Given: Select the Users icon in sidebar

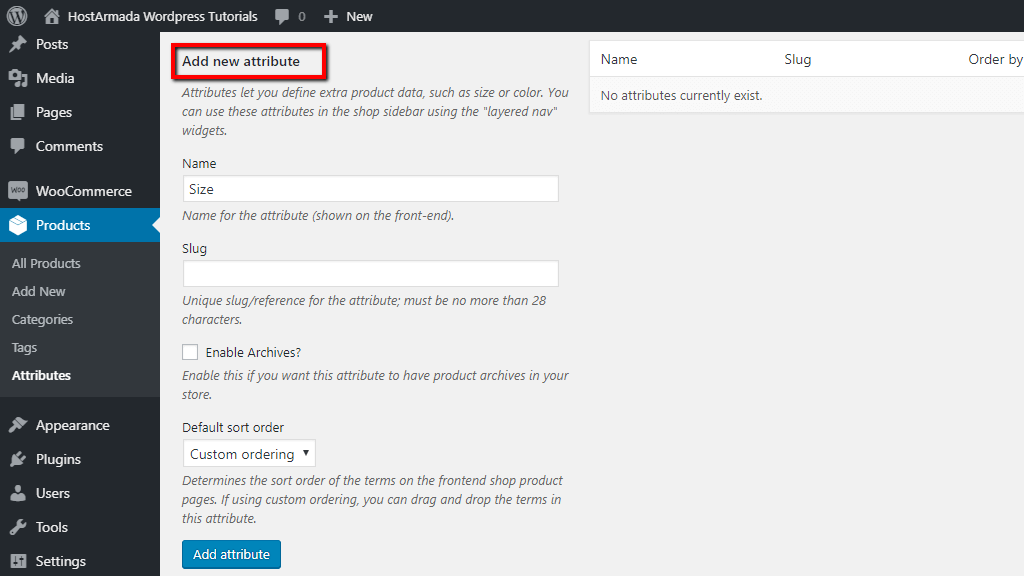Looking at the screenshot, I should pyautogui.click(x=20, y=493).
